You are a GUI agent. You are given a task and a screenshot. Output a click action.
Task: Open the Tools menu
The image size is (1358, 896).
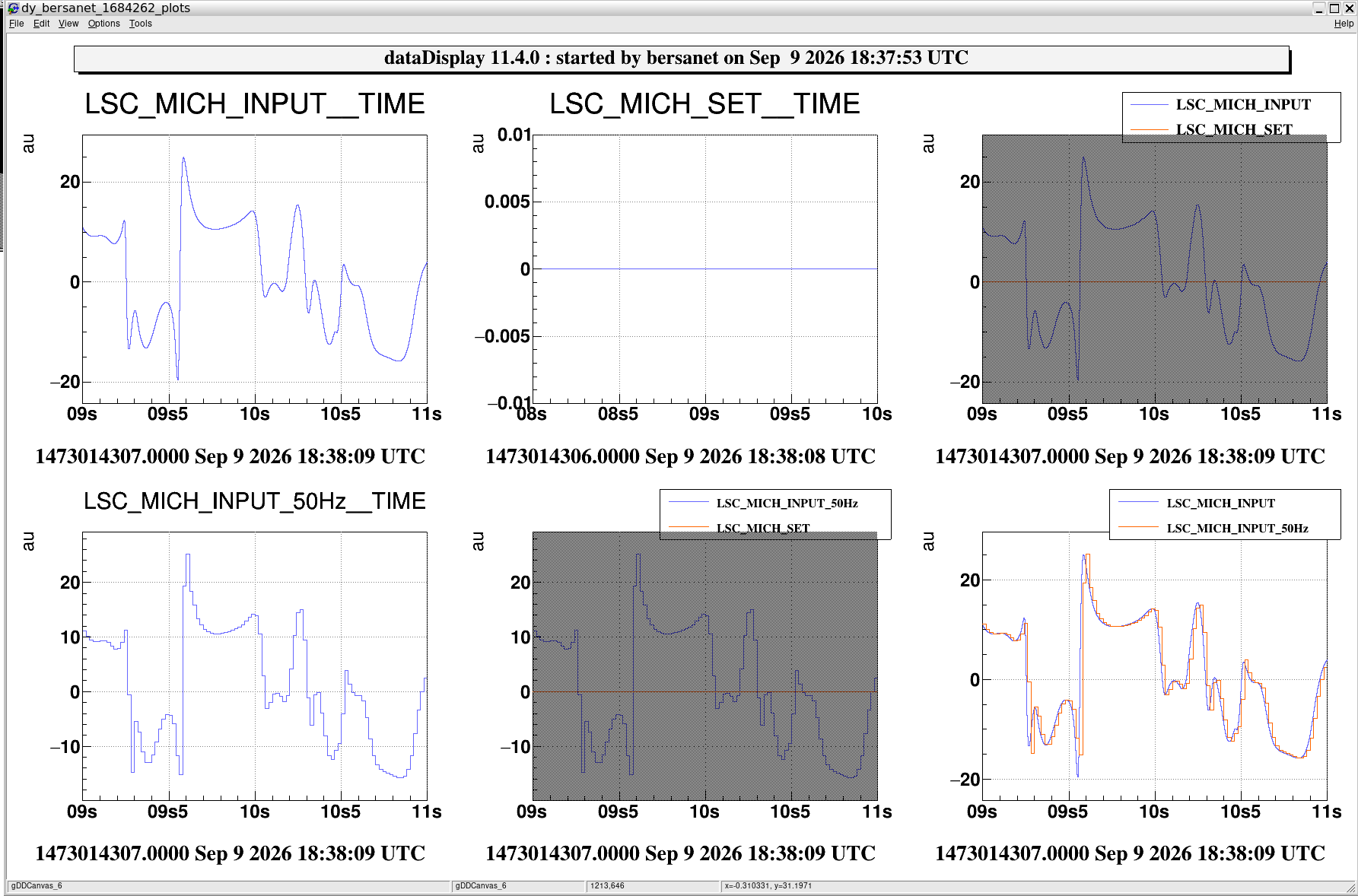[140, 24]
